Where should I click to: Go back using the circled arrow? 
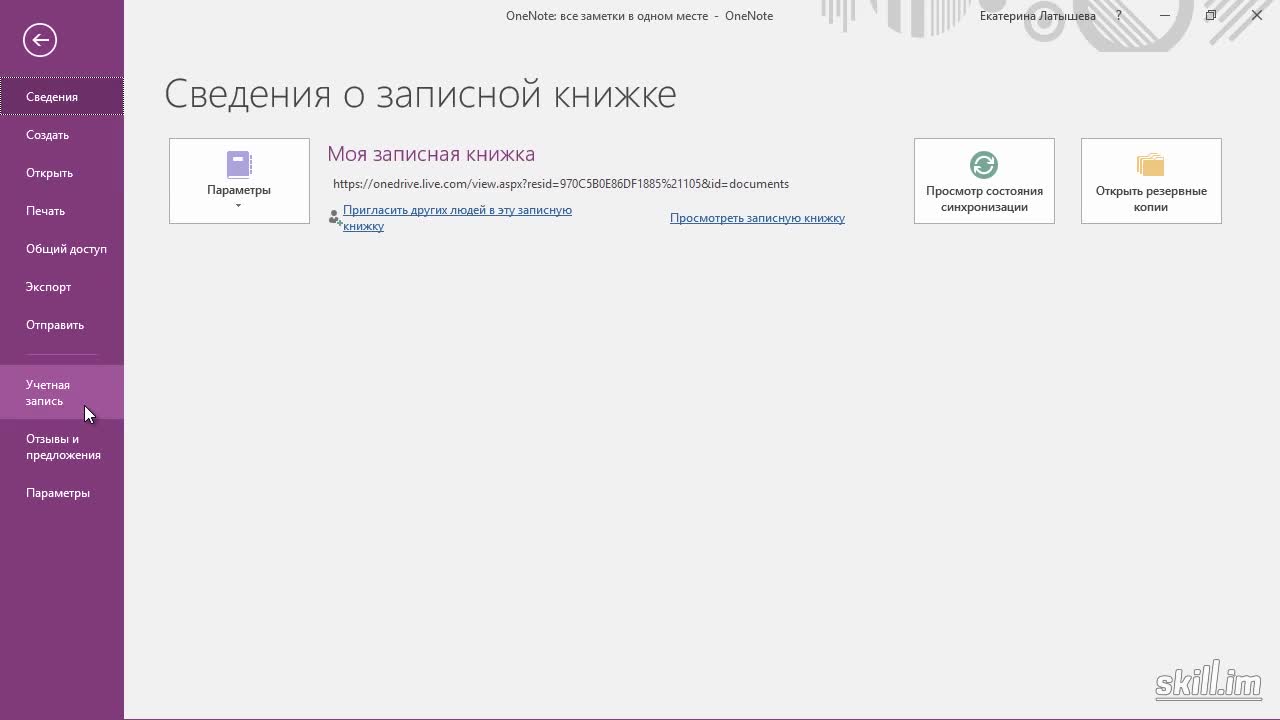pyautogui.click(x=40, y=40)
